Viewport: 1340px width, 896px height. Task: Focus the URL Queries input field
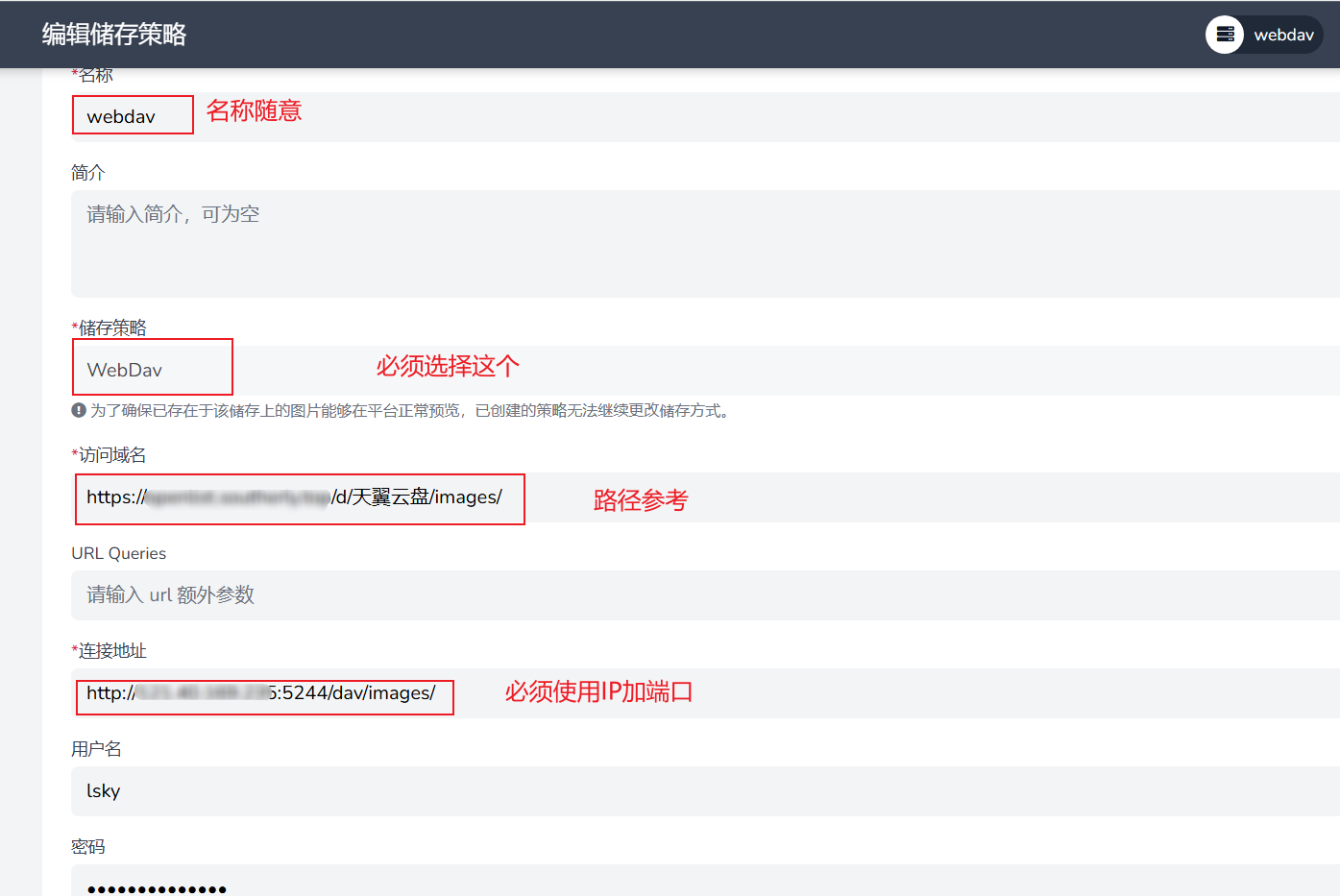[705, 595]
